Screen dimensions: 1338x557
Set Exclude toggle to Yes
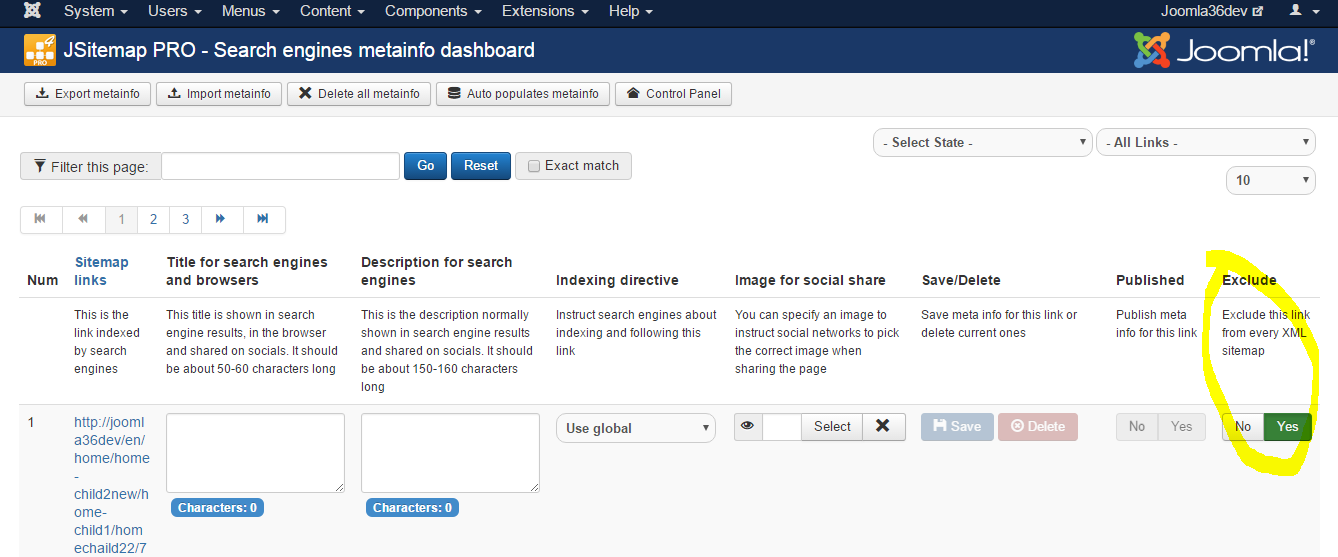coord(1288,427)
